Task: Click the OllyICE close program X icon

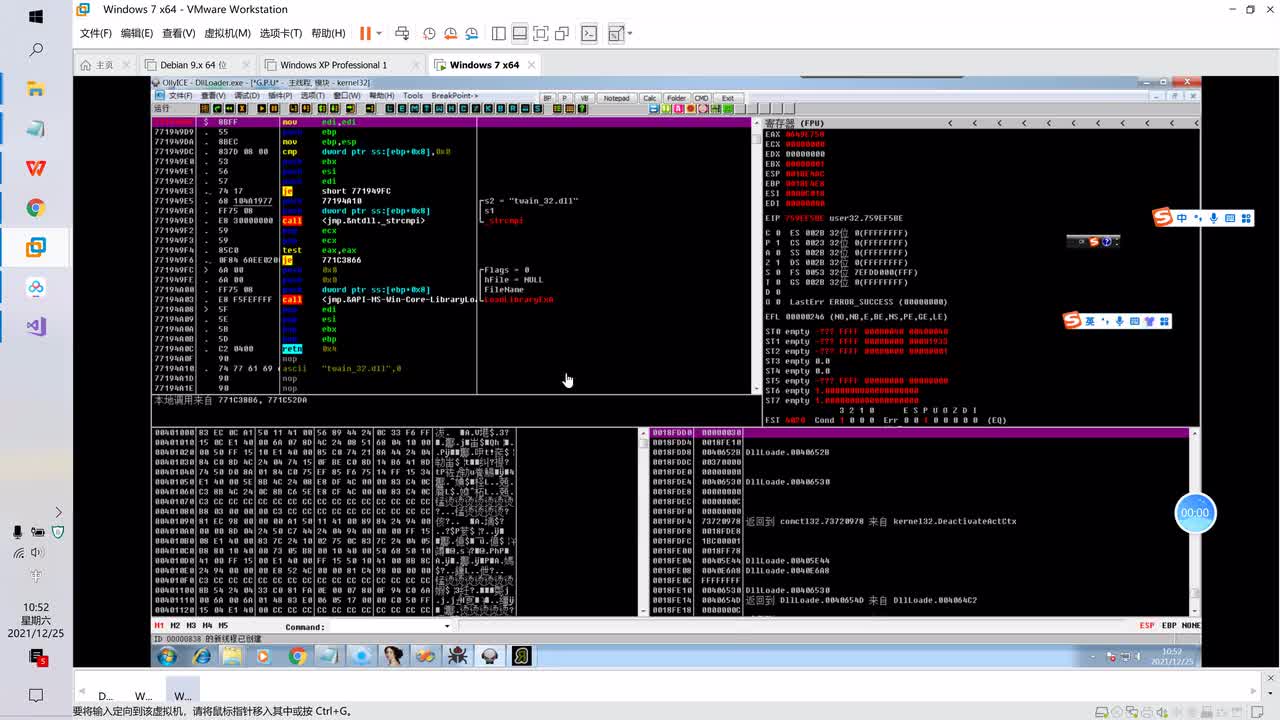Action: pyautogui.click(x=242, y=108)
